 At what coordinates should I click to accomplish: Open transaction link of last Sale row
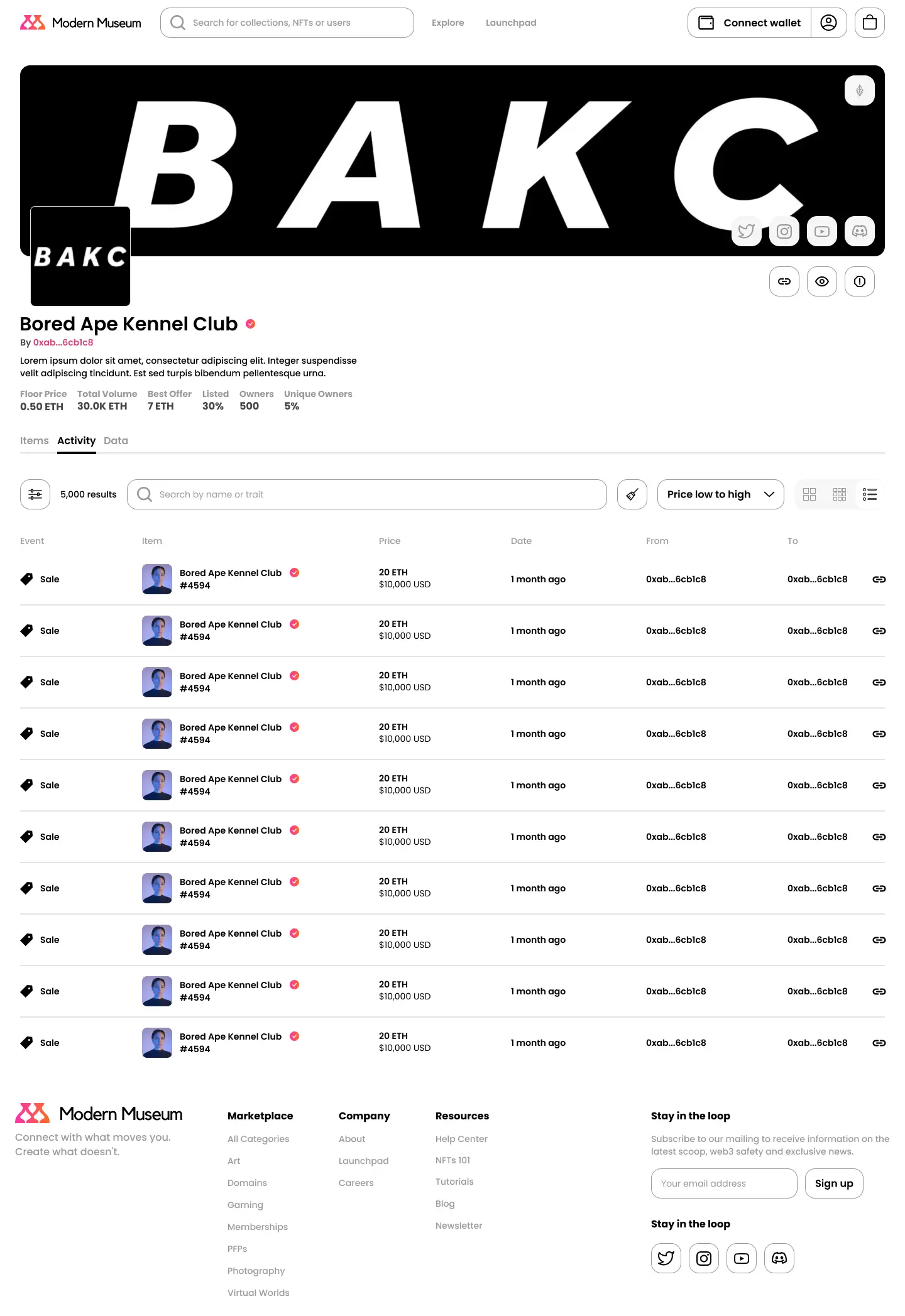pos(879,1043)
